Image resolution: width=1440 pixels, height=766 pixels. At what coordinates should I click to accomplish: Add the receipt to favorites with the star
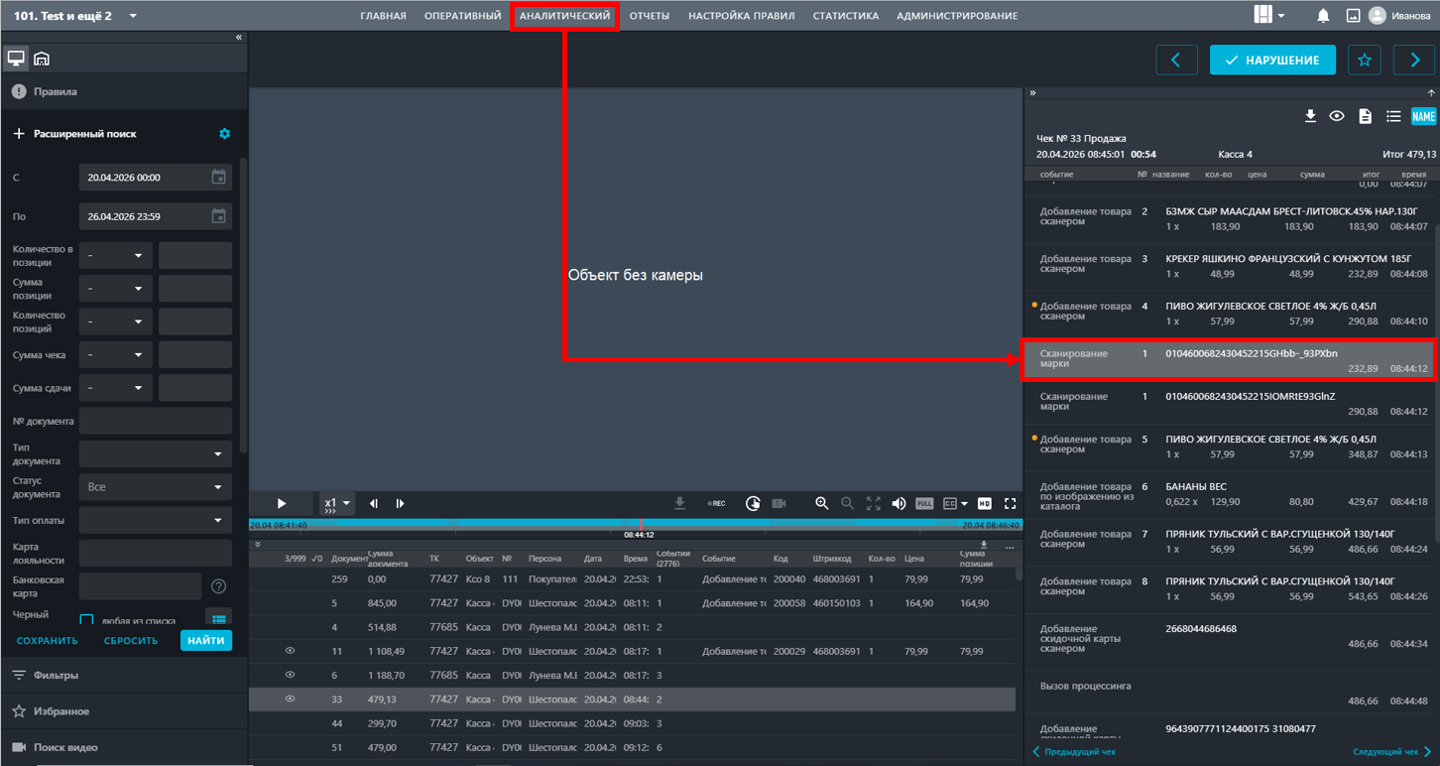1365,60
